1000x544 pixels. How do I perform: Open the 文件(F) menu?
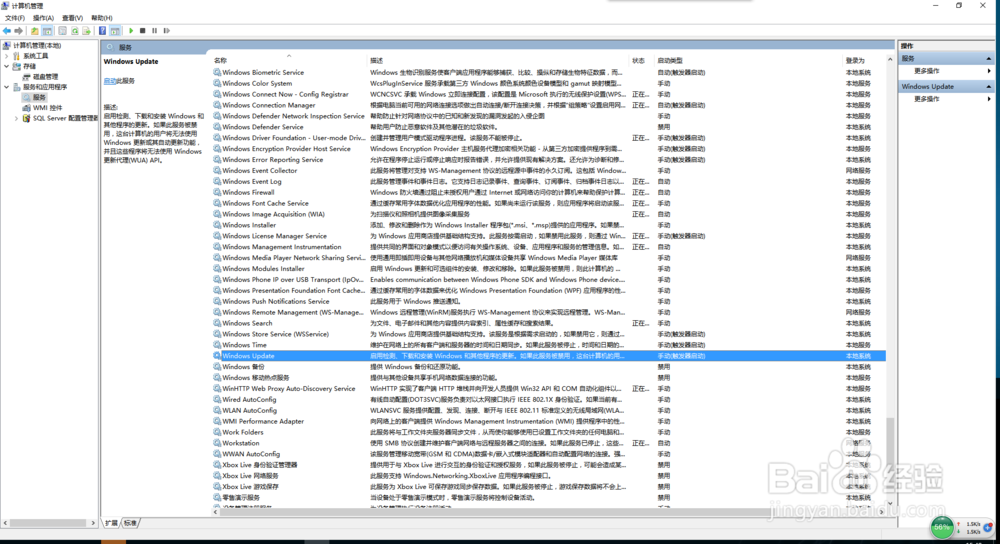(15, 18)
